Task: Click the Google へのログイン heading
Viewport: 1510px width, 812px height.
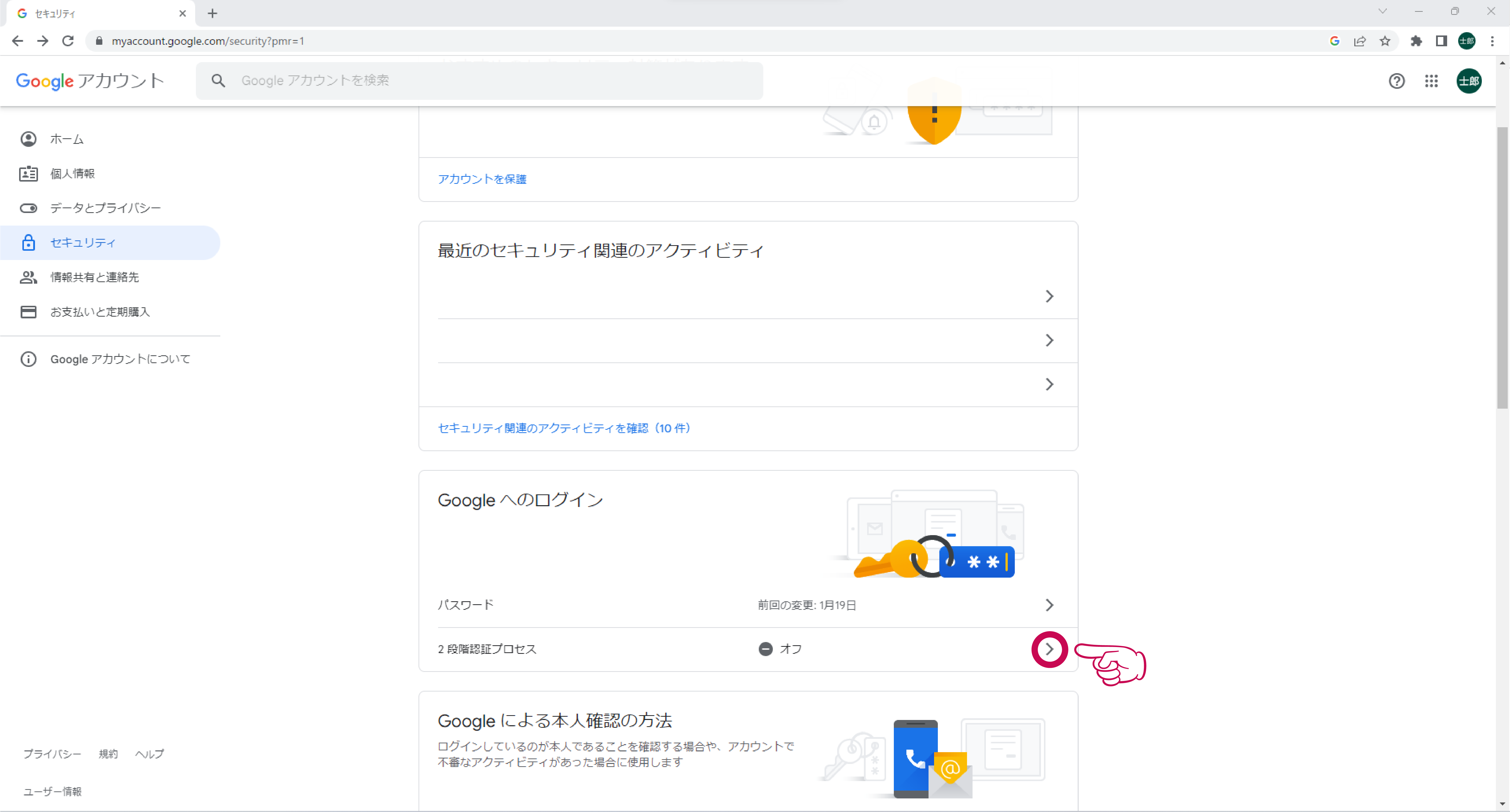Action: pos(521,500)
